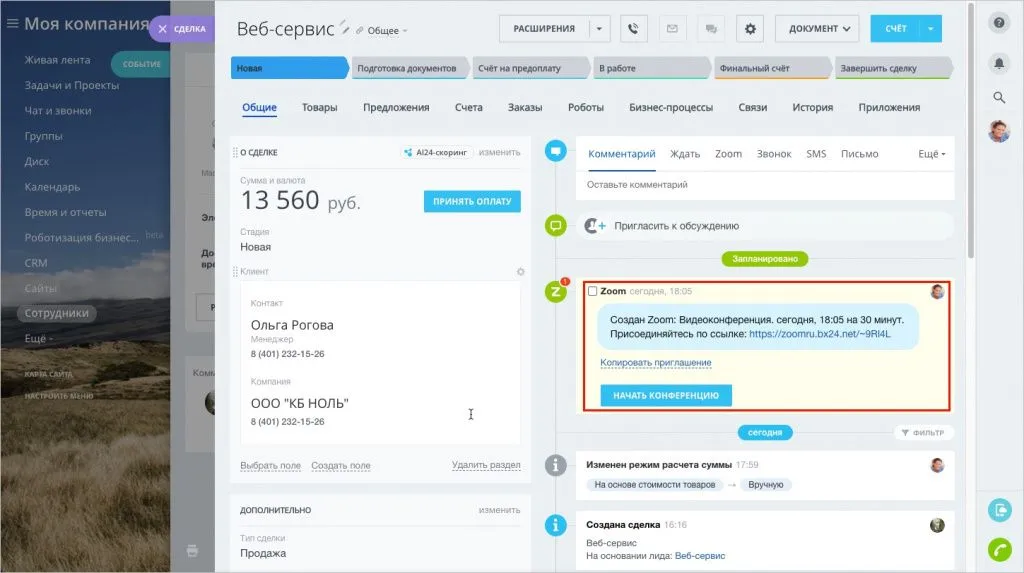The height and width of the screenshot is (573, 1024).
Task: Expand the Ещё menu in timeline tabs
Action: (x=931, y=154)
